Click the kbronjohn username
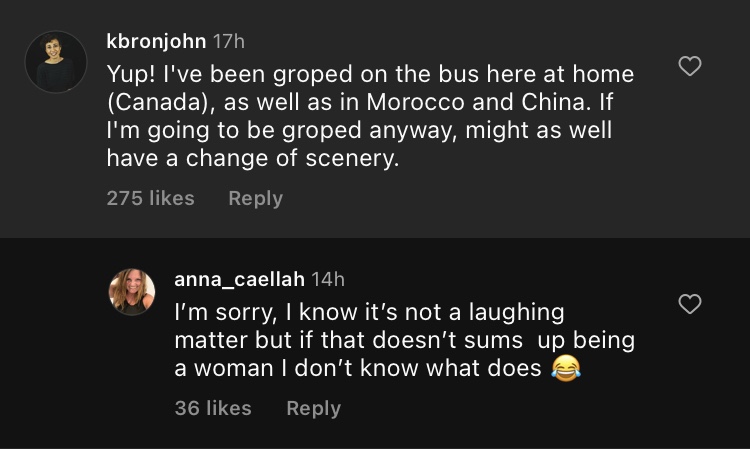Viewport: 750px width, 449px height. [x=156, y=41]
